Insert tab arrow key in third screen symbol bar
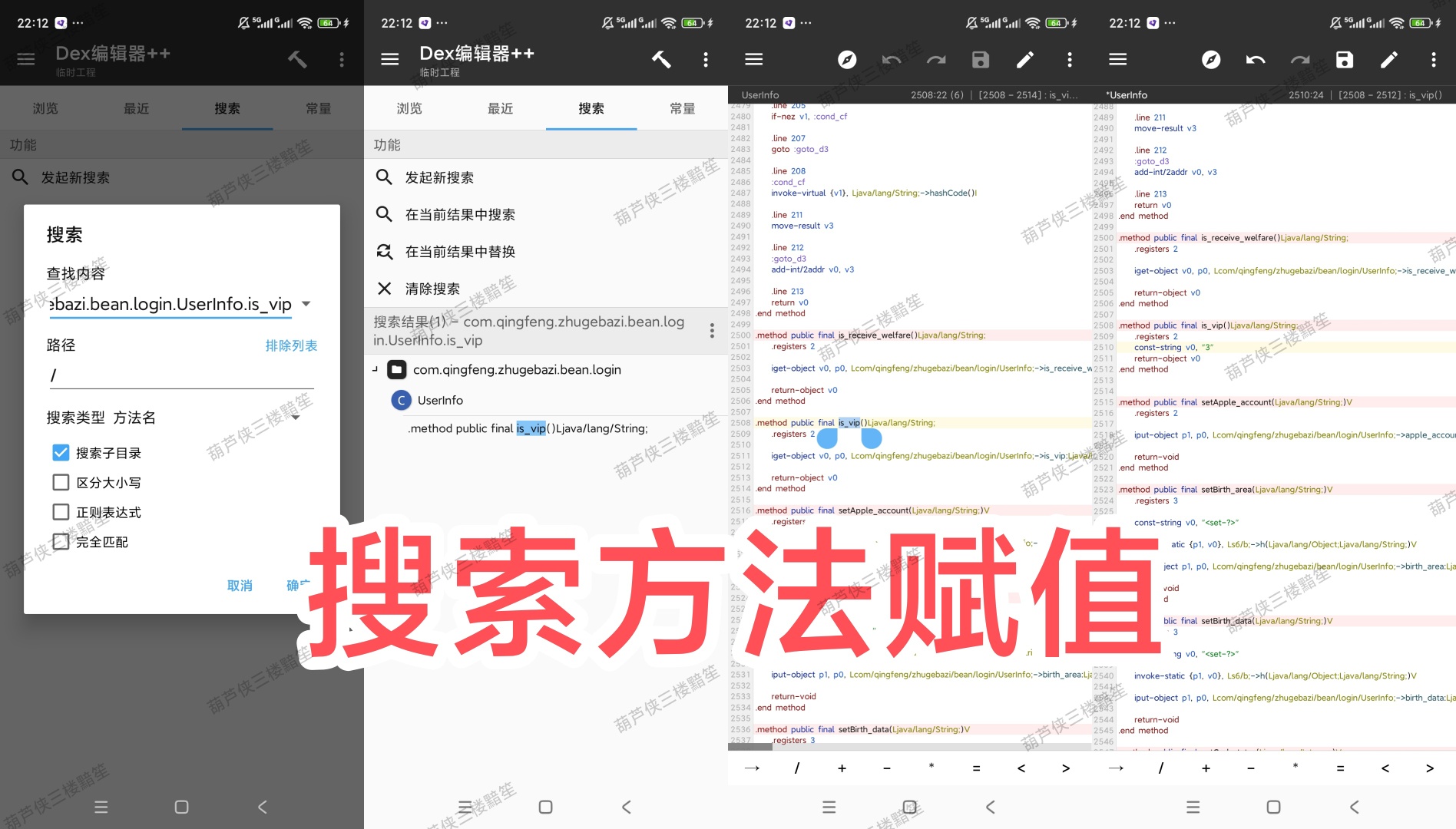 pos(752,768)
